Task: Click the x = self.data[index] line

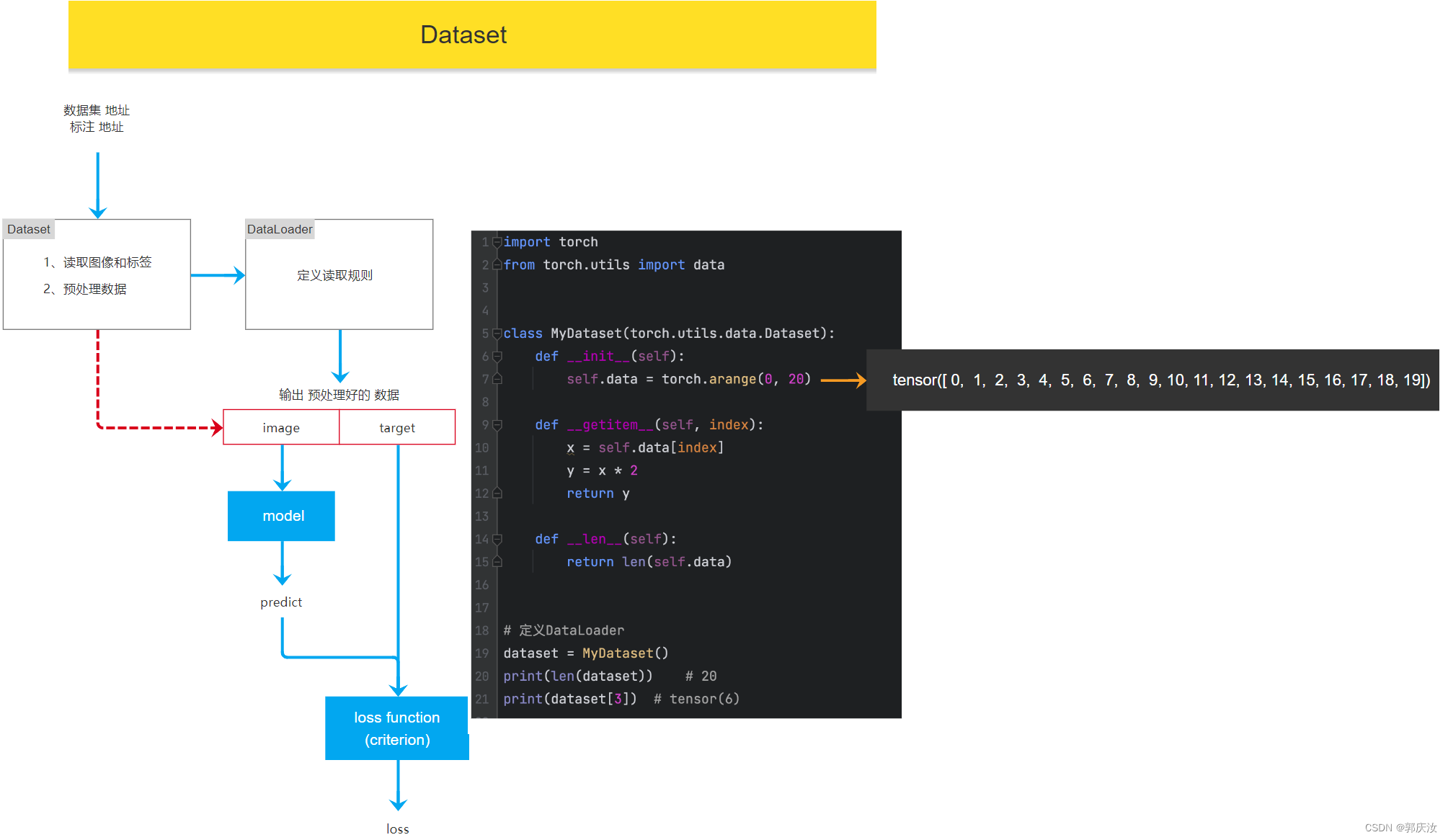Action: tap(645, 448)
